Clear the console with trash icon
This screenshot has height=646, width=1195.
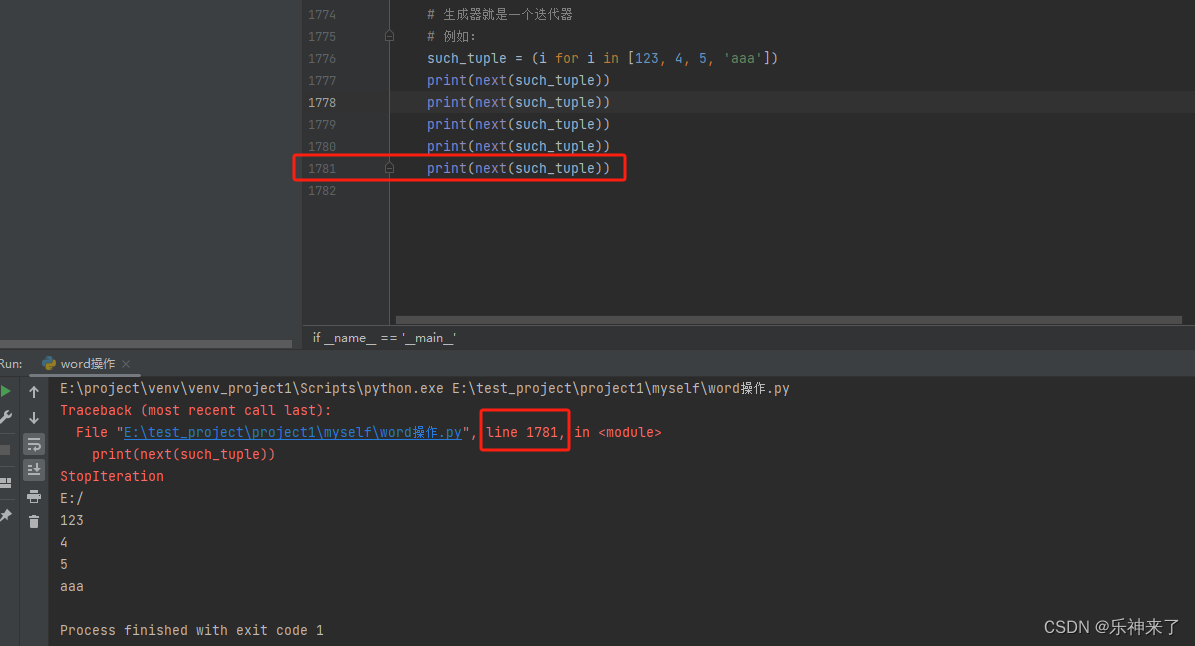coord(34,522)
